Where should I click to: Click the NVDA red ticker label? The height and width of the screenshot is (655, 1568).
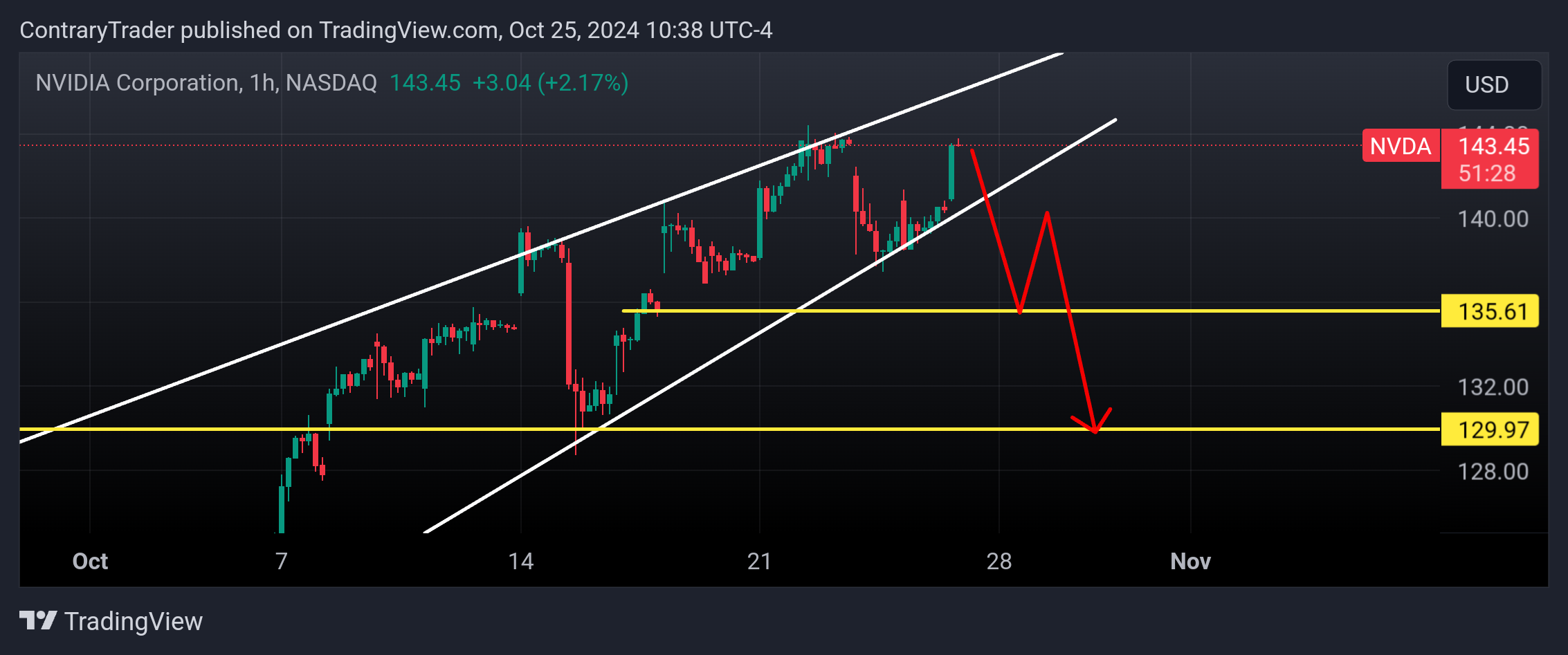[1401, 146]
